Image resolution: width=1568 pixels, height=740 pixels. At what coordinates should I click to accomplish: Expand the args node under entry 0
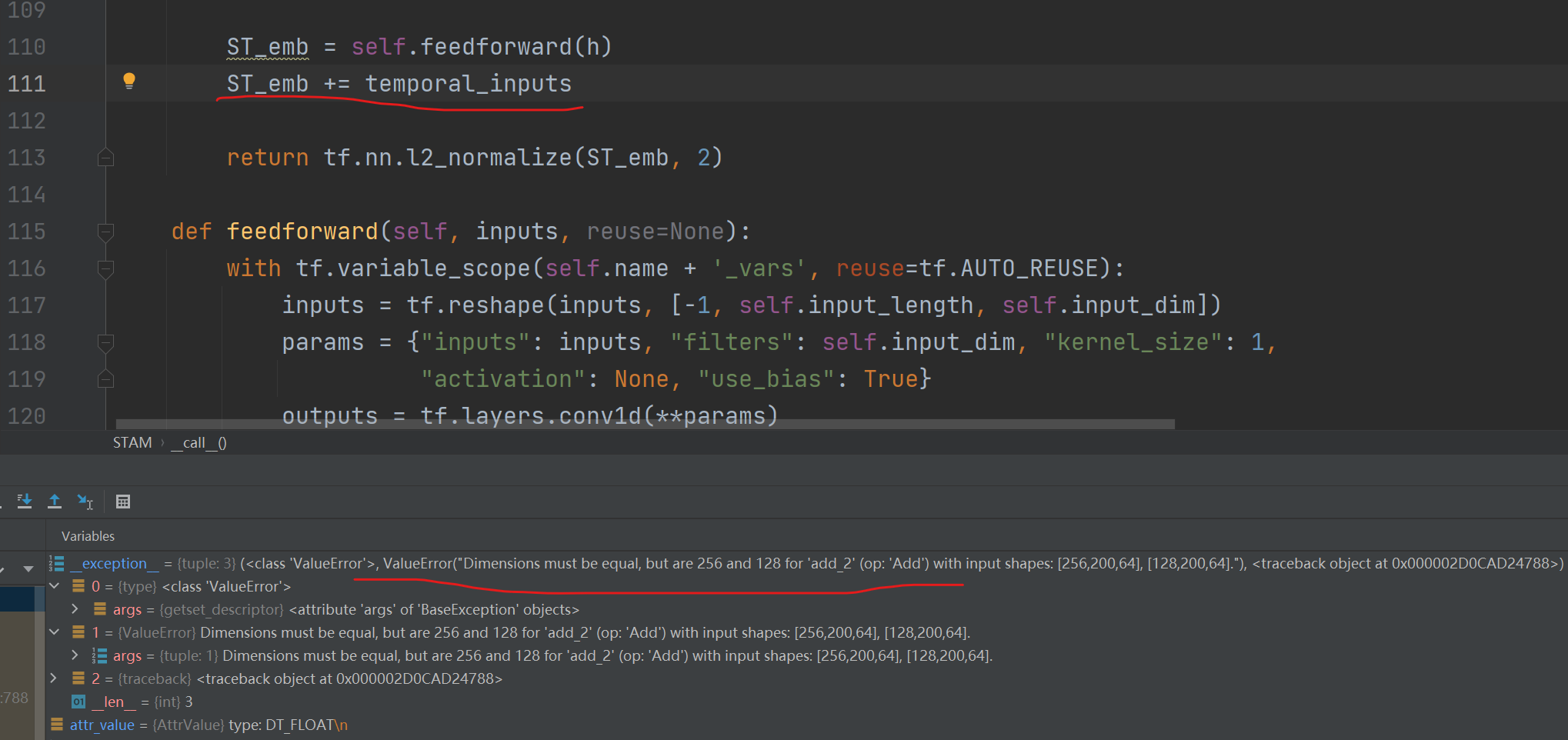coord(75,608)
